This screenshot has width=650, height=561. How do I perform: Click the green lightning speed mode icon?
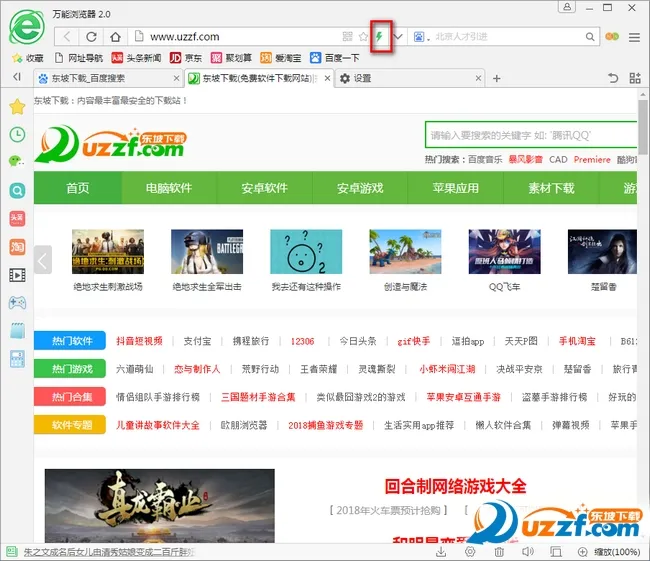[x=380, y=37]
